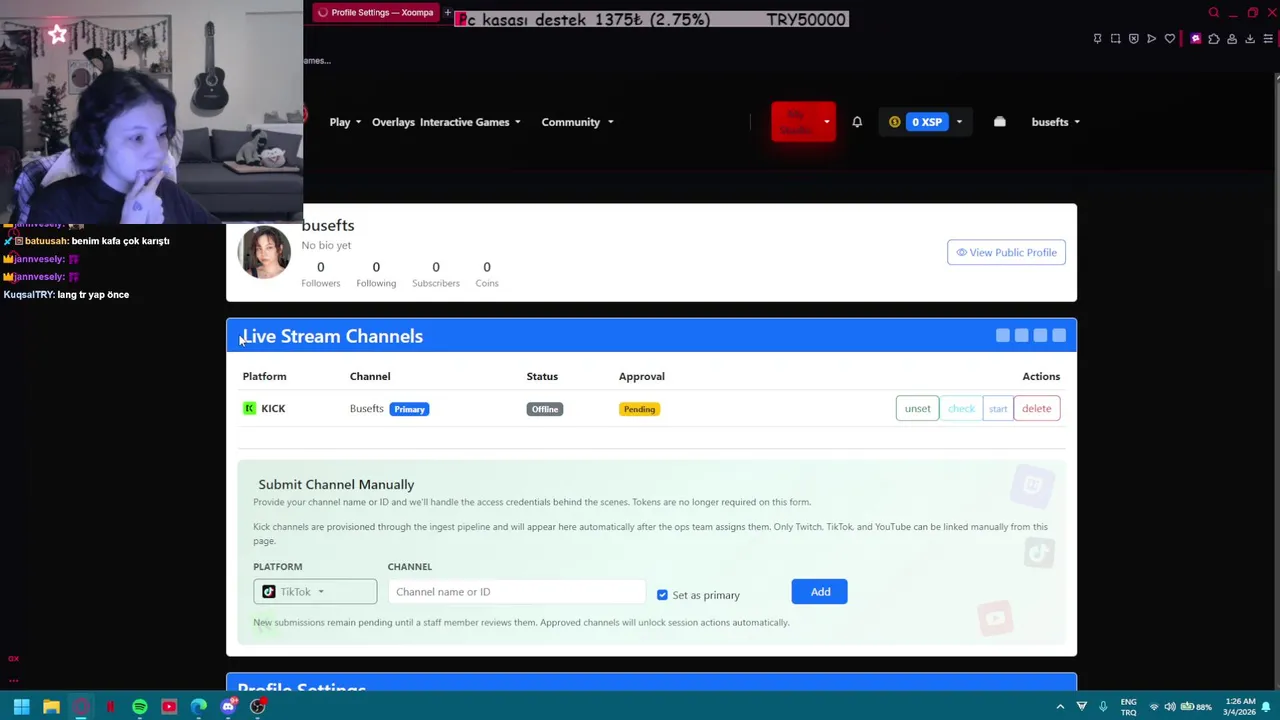Click the start button for KICK channel
This screenshot has height=720, width=1280.
pos(998,408)
